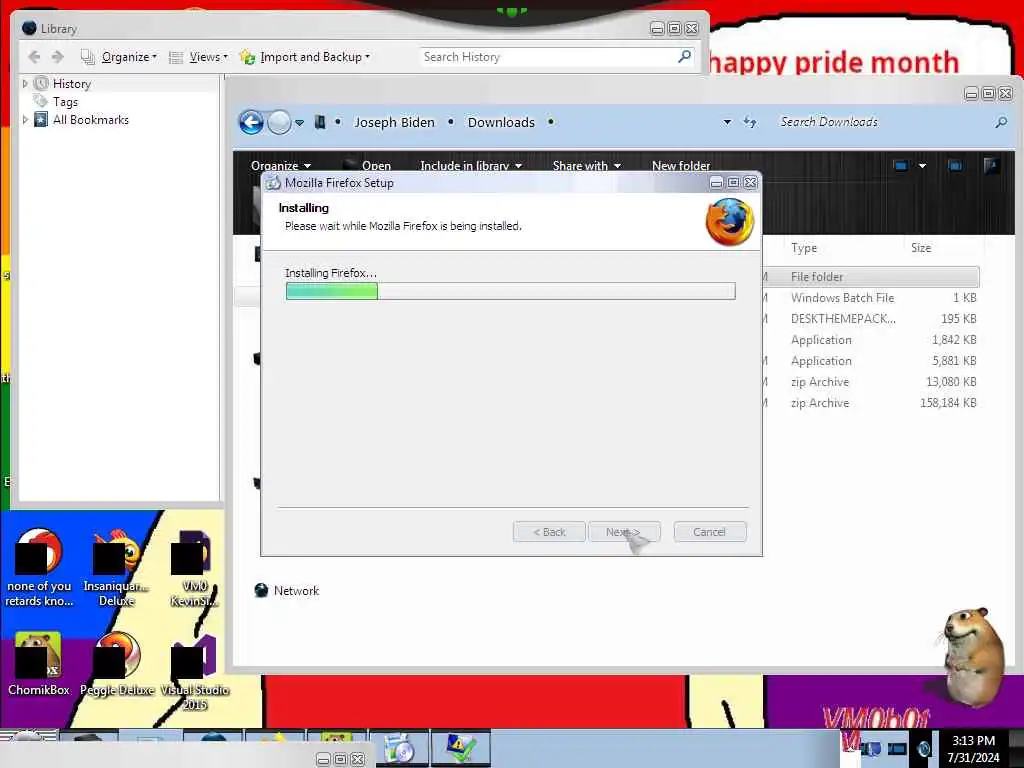Open the more view options arrow
The height and width of the screenshot is (768, 1024).
pyautogui.click(x=922, y=166)
